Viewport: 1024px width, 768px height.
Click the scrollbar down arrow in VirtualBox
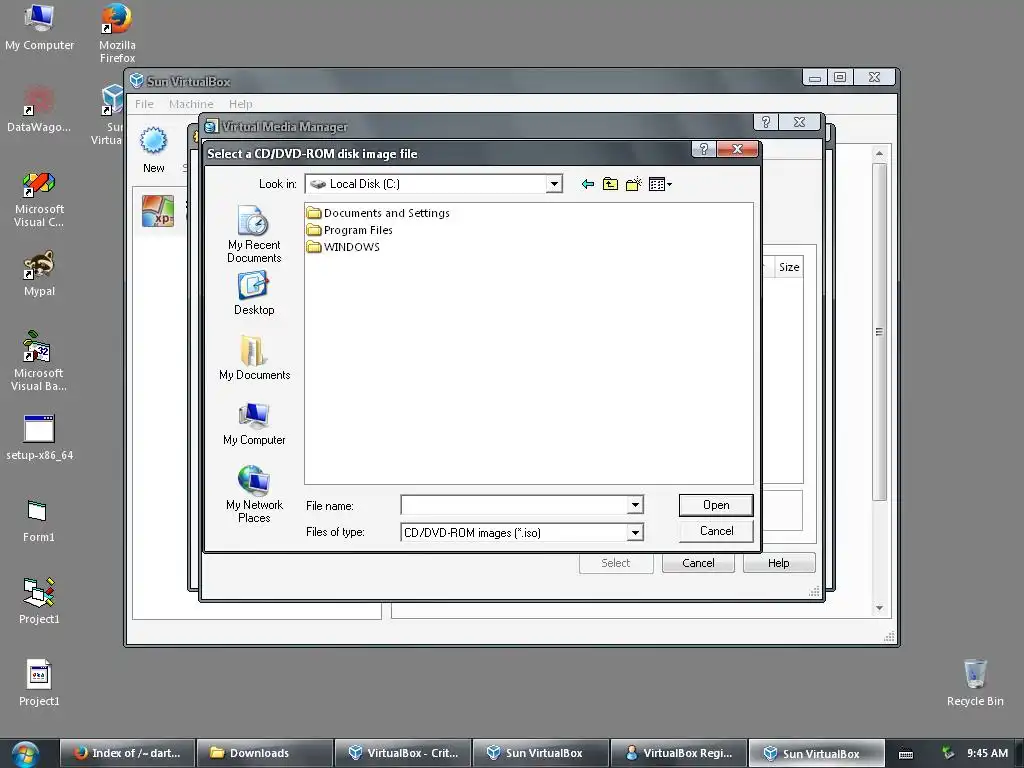click(879, 608)
